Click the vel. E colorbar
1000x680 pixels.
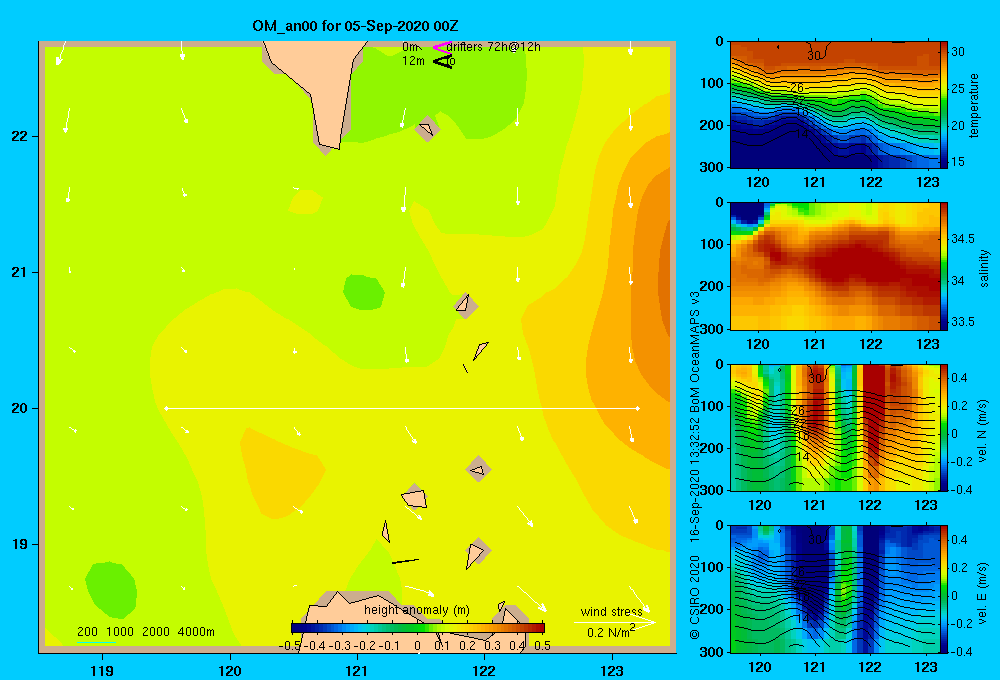pos(944,589)
